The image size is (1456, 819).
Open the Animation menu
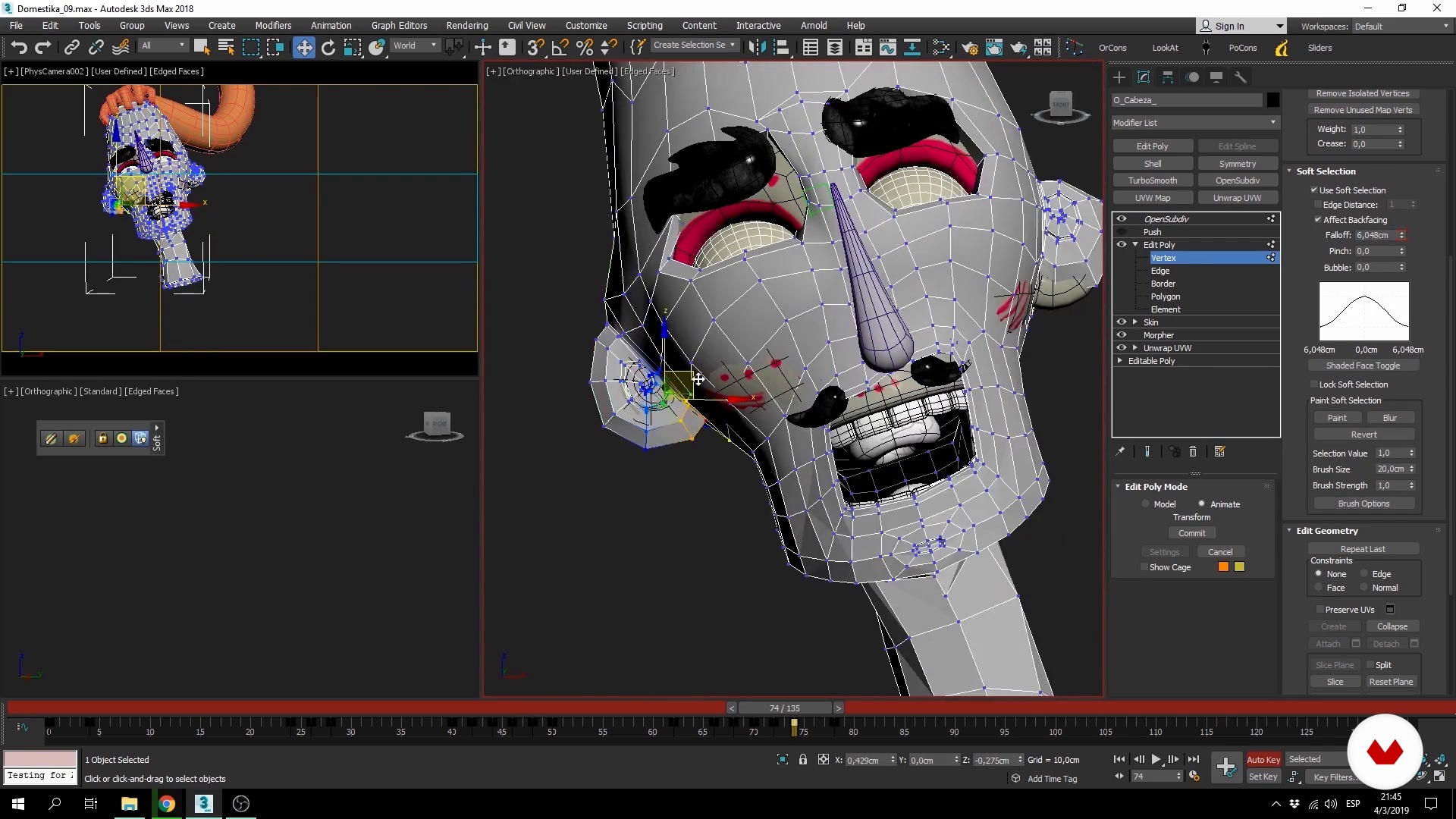[331, 26]
